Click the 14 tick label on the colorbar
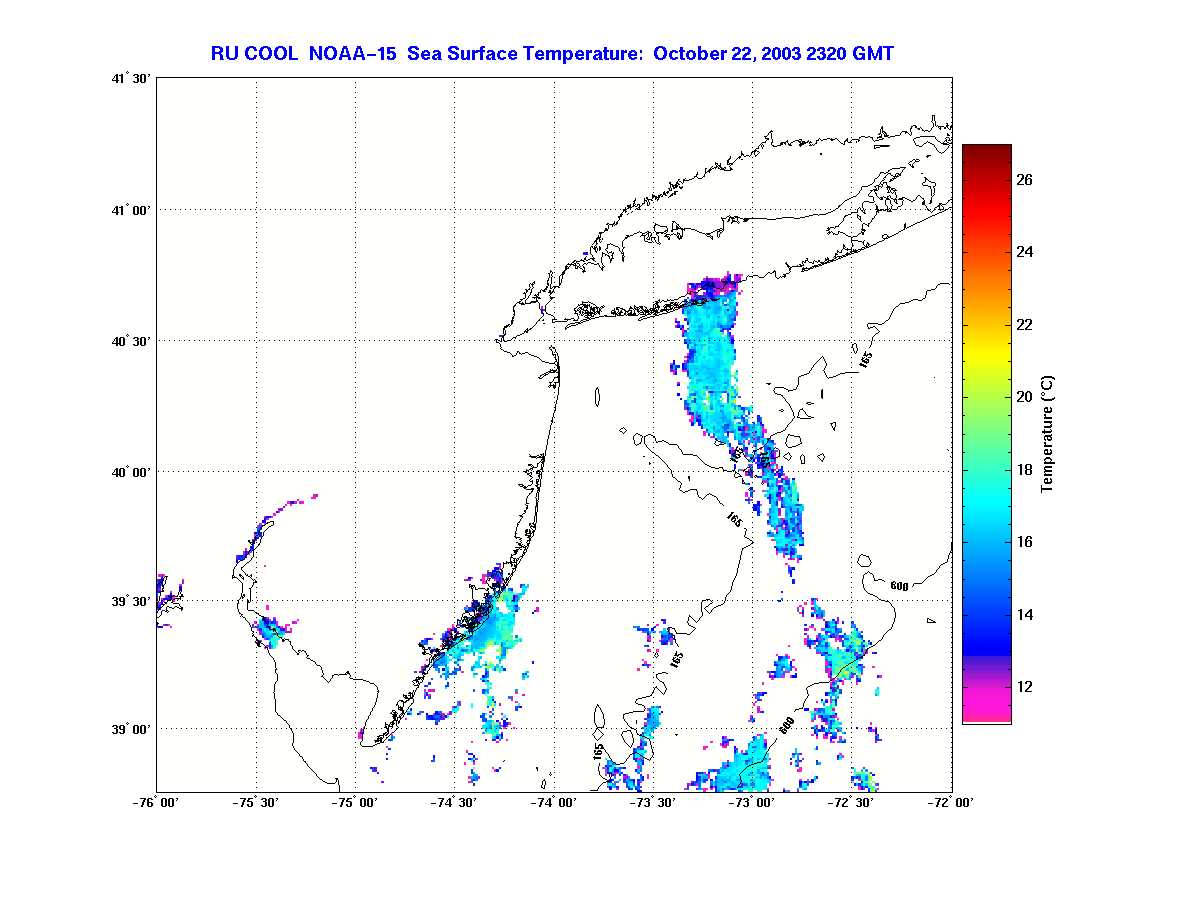1201x901 pixels. [x=1025, y=614]
